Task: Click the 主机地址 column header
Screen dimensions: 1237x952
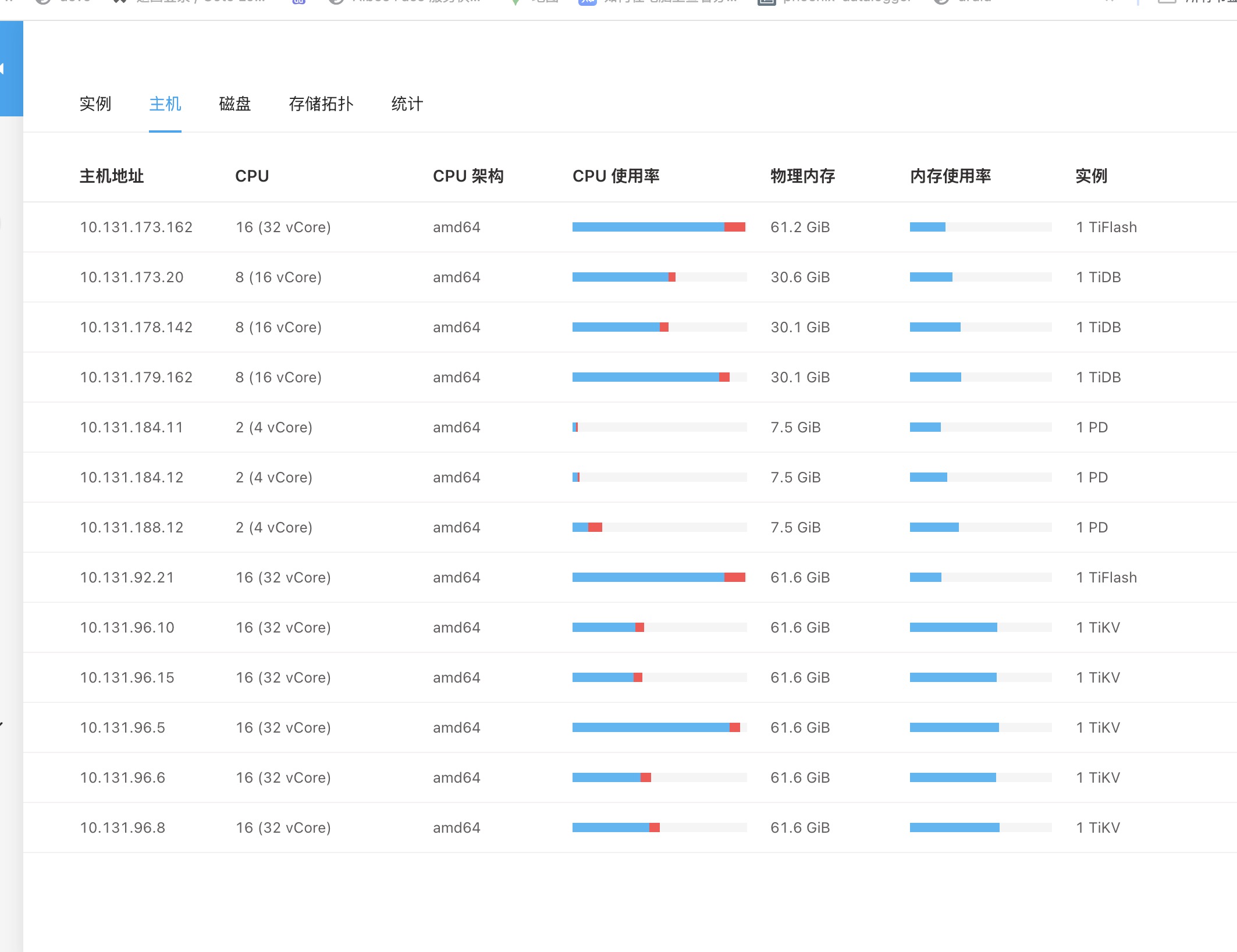Action: 112,176
